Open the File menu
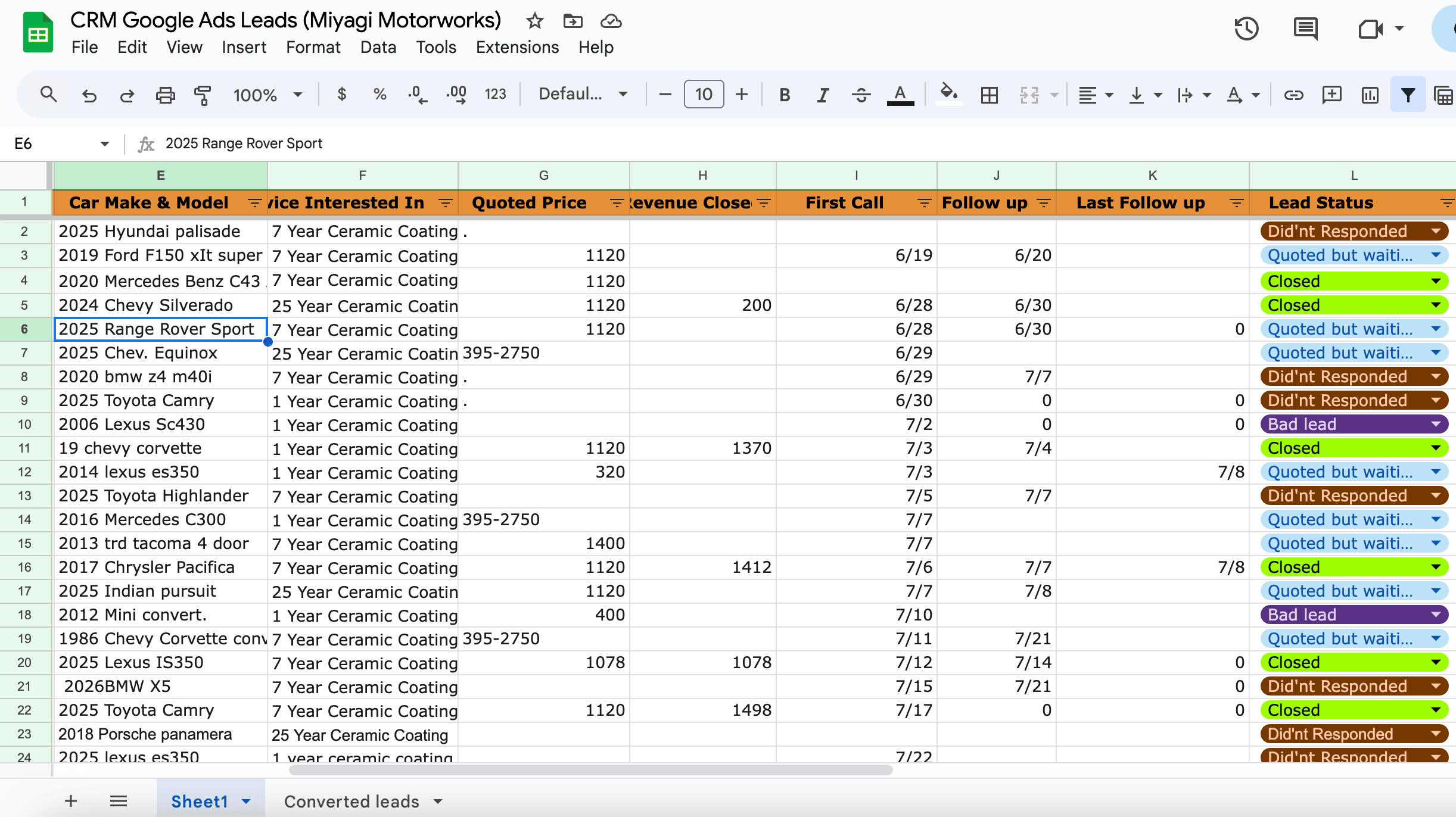Image resolution: width=1456 pixels, height=817 pixels. pos(85,47)
